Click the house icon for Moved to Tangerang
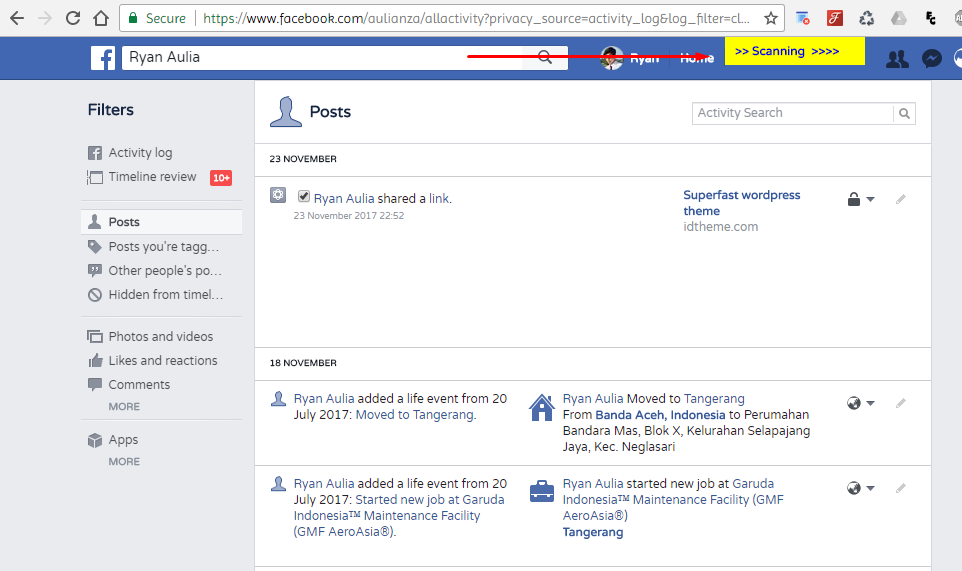 [542, 407]
